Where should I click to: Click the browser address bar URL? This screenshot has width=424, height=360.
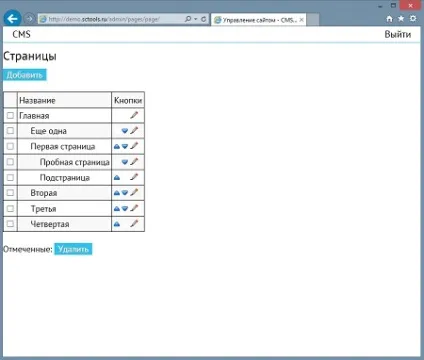[104, 19]
